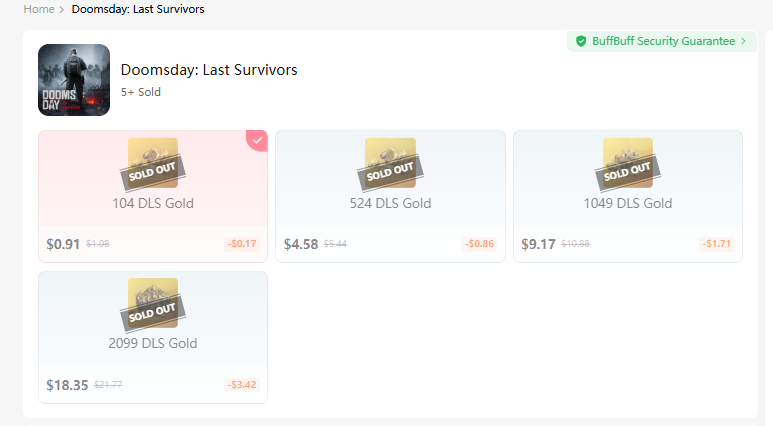Click the -$0.17 discount badge
The width and height of the screenshot is (773, 426).
[x=241, y=244]
